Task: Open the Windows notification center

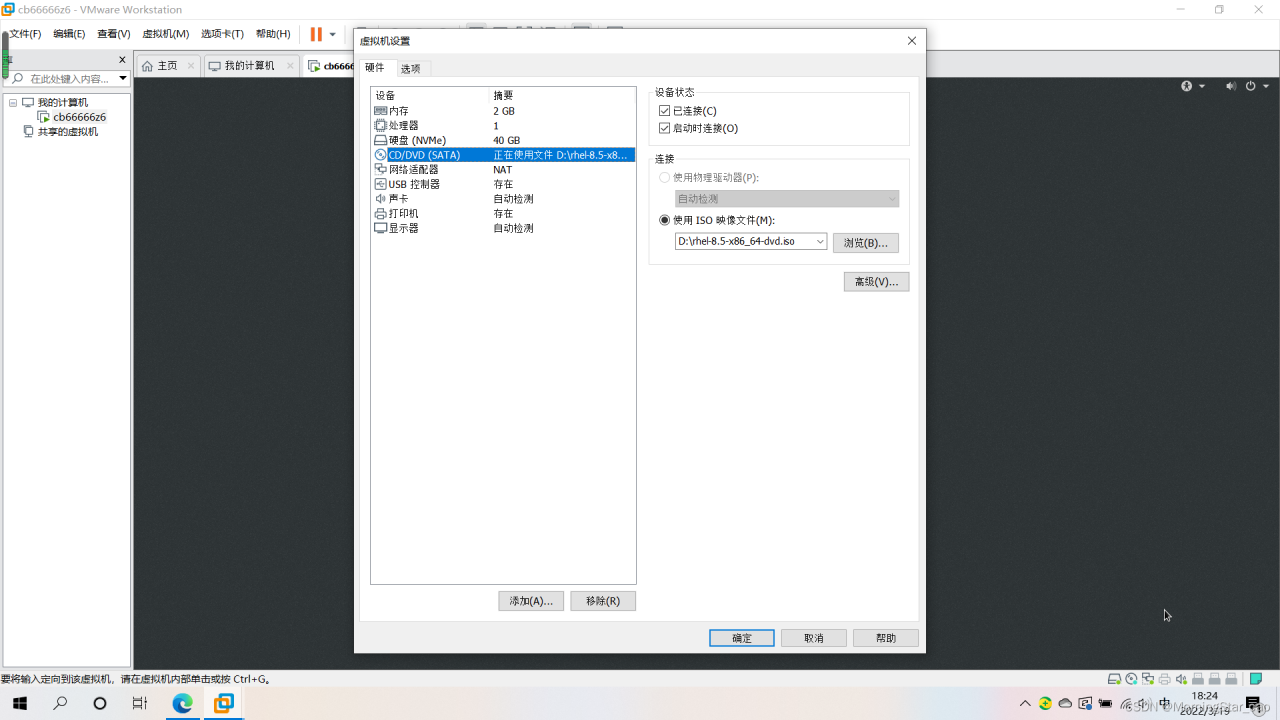Action: [x=1253, y=703]
